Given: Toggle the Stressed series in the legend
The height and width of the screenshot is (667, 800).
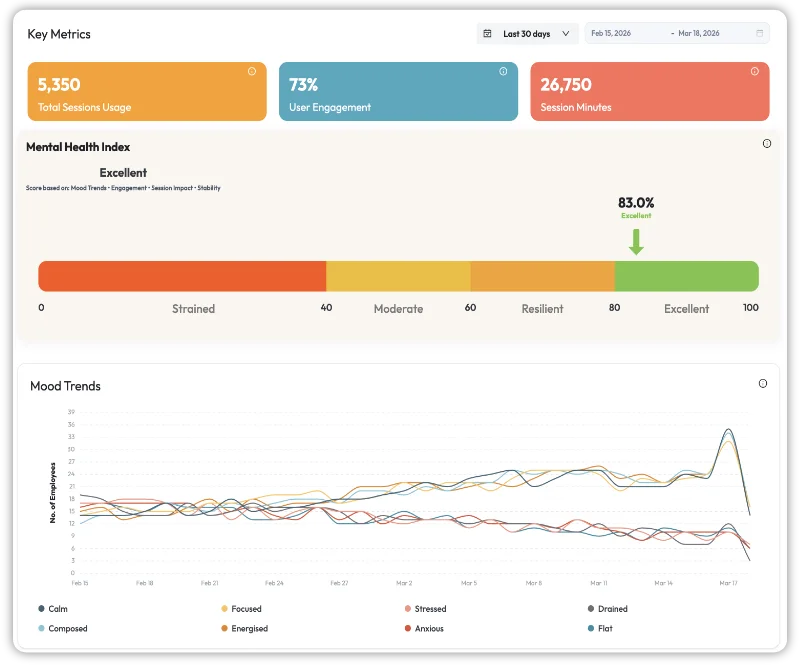Looking at the screenshot, I should coord(426,609).
